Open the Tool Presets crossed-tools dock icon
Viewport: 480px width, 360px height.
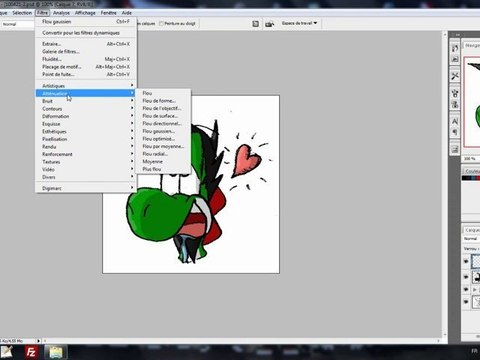point(455,76)
